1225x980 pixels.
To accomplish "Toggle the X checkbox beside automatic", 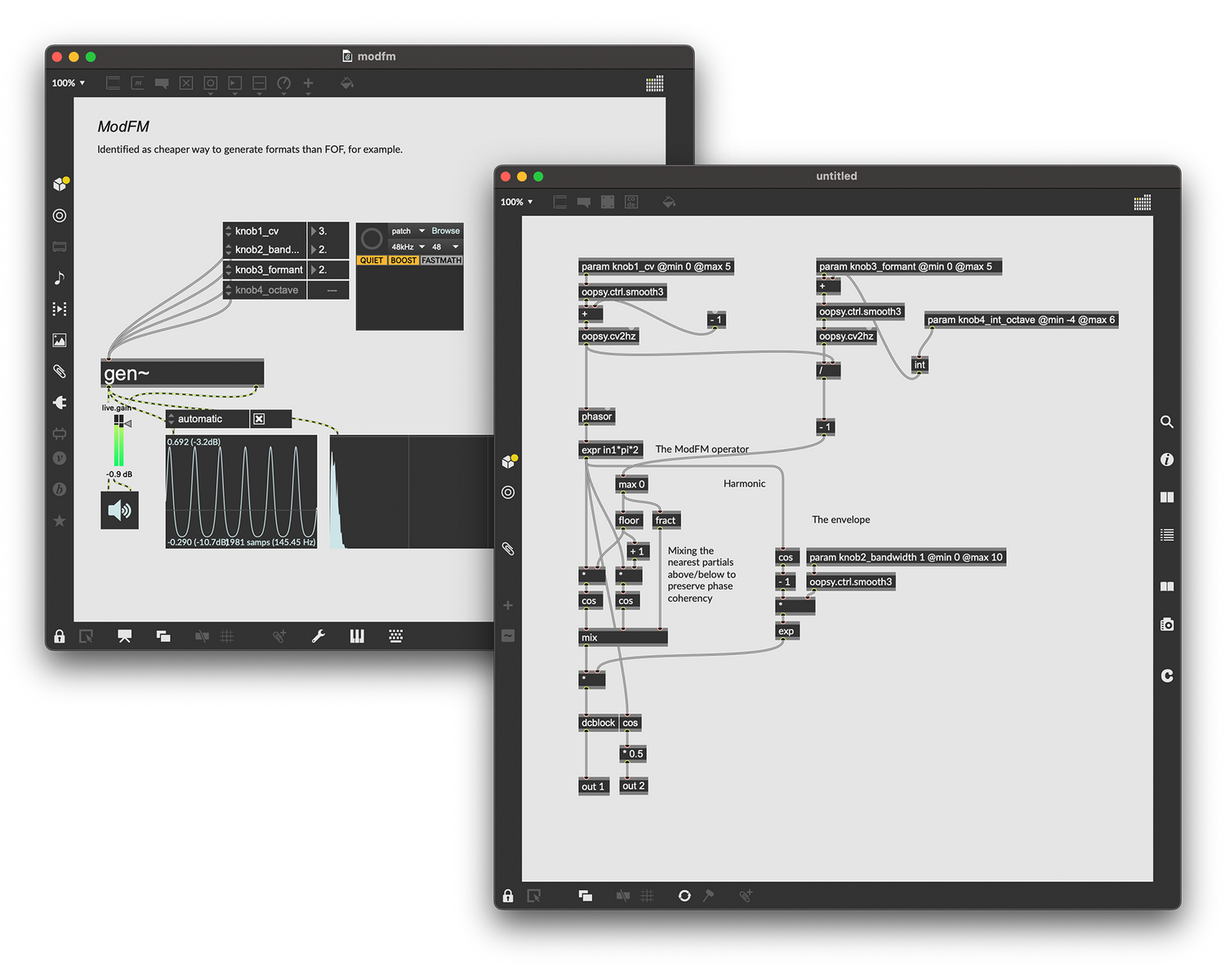I will [x=259, y=419].
